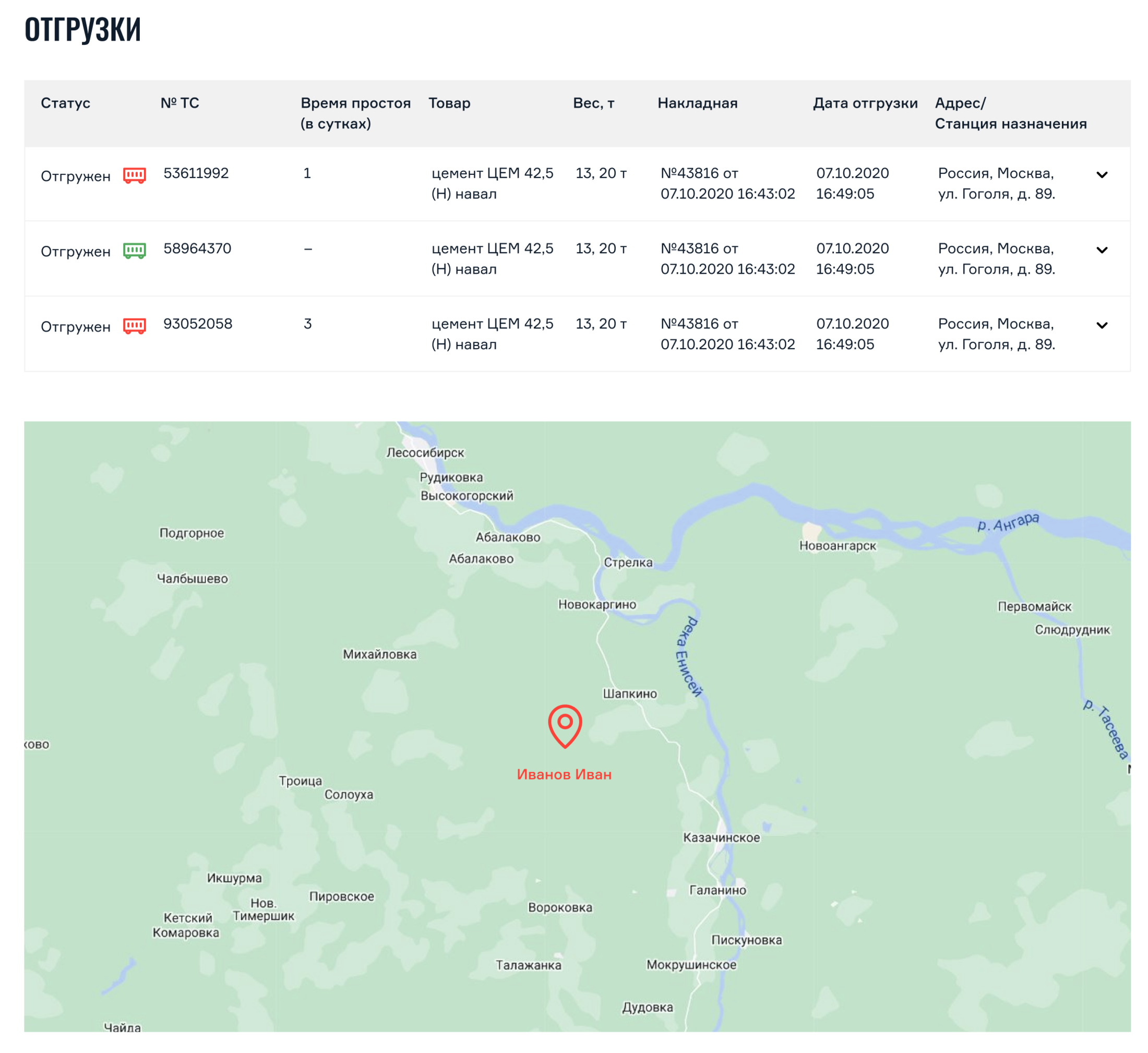1148x1053 pixels.
Task: Expand details for shipment 53611992
Action: click(1104, 176)
